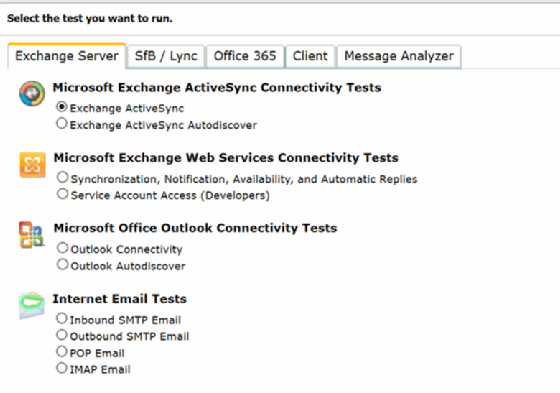Click the Microsoft Exchange Web Services Connectivity Tests heading
Screen dimensions: 560x393
[x=226, y=158]
